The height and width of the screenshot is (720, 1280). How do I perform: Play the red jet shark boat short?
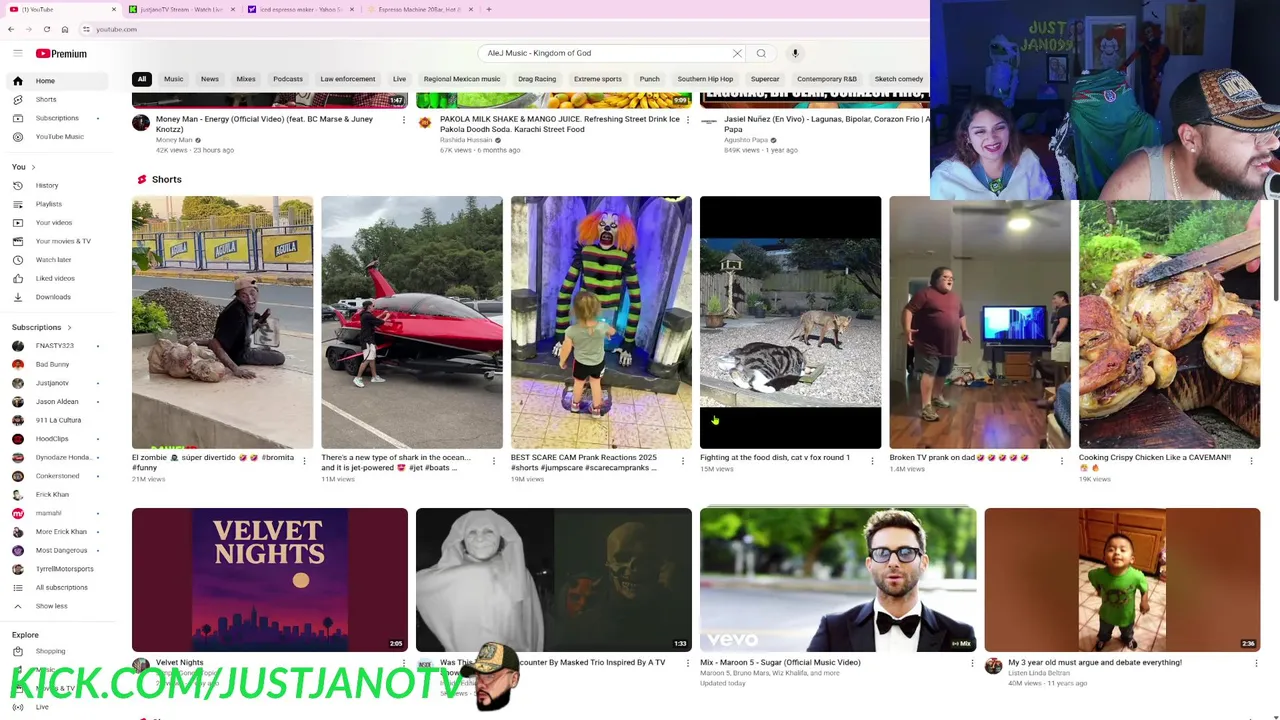(412, 322)
